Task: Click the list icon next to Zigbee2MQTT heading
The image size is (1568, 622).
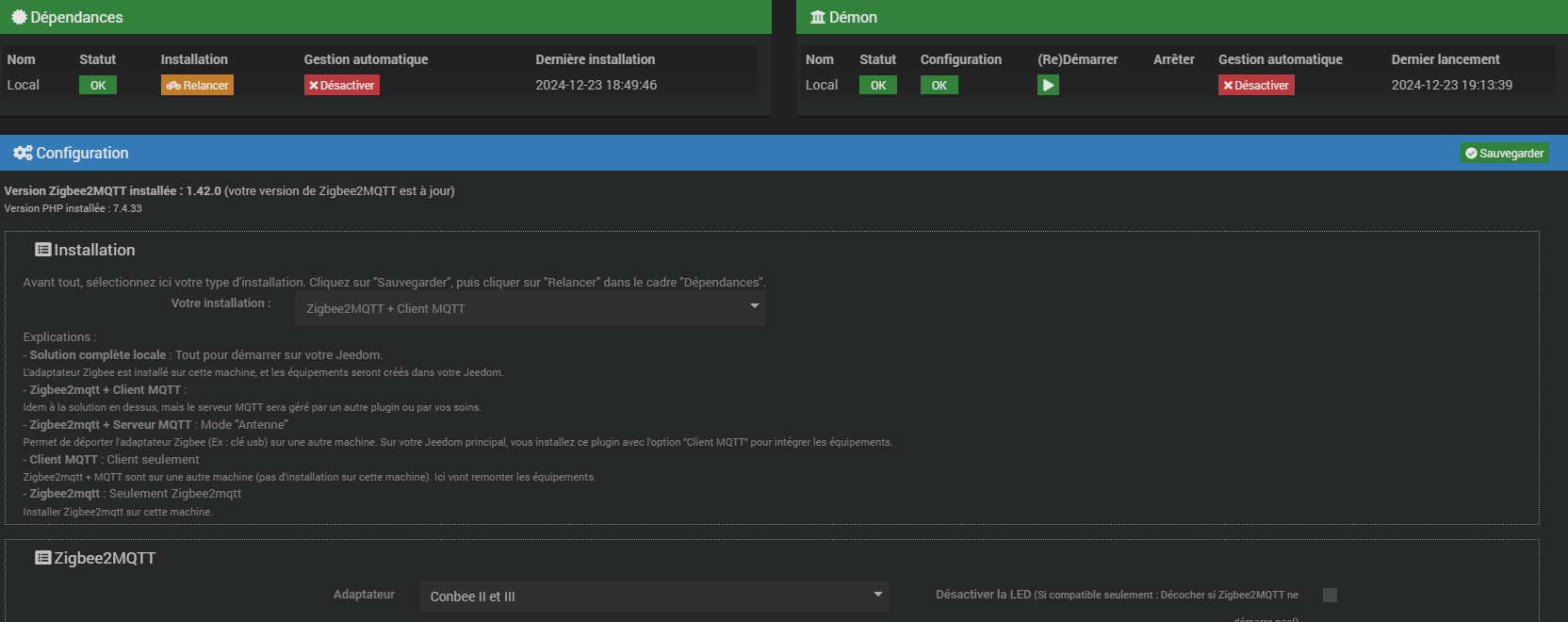Action: click(42, 558)
